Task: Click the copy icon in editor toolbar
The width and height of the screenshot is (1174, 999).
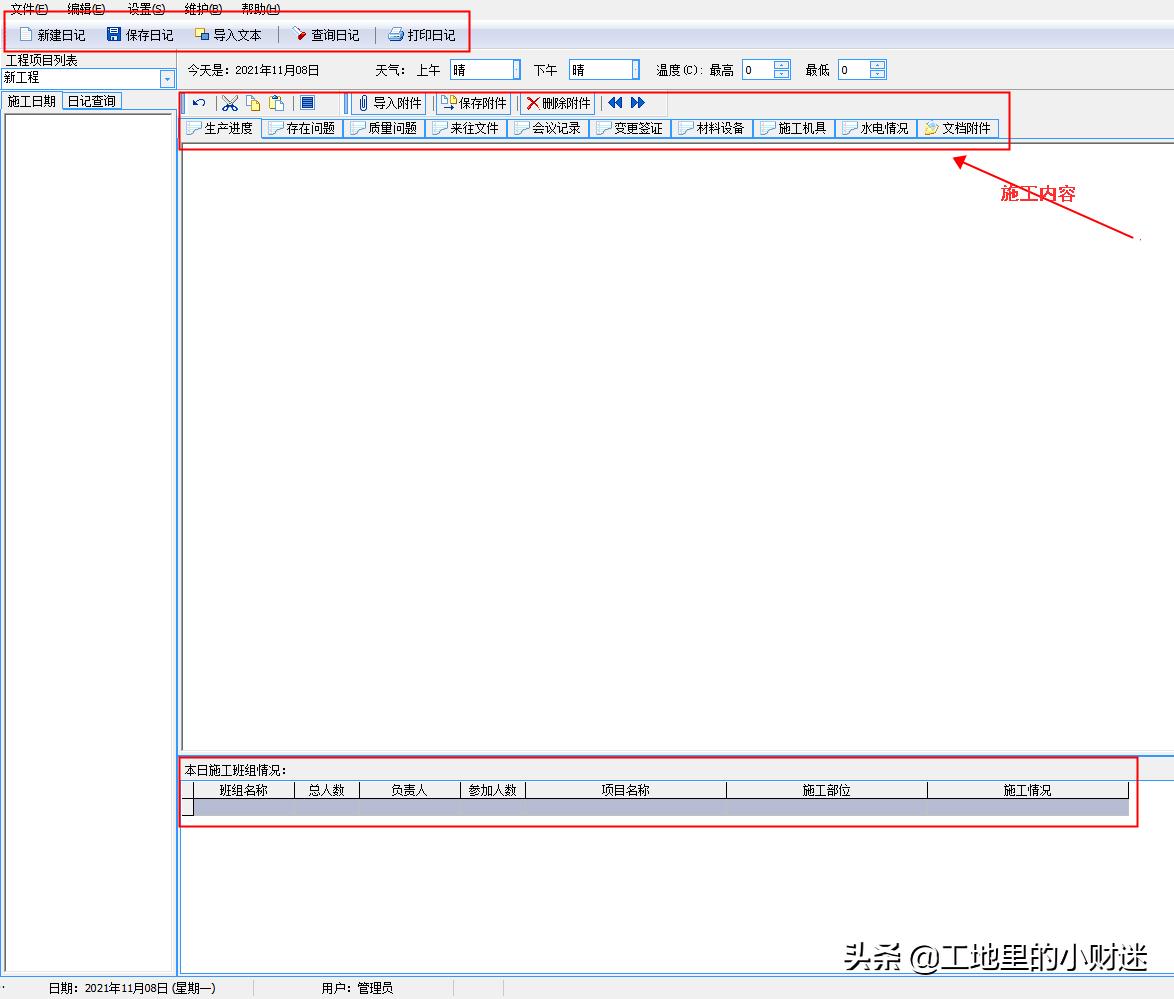Action: [253, 103]
